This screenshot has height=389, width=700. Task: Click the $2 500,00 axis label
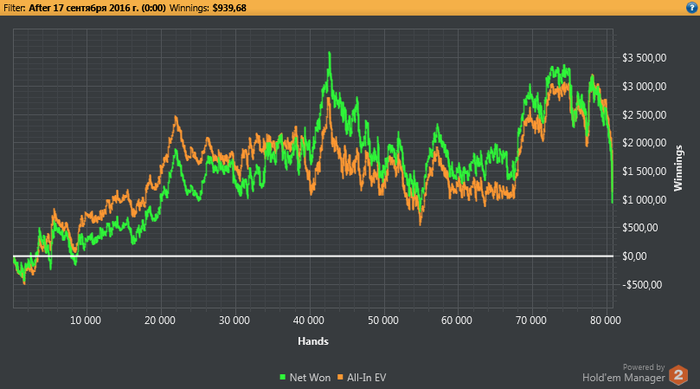click(x=644, y=115)
